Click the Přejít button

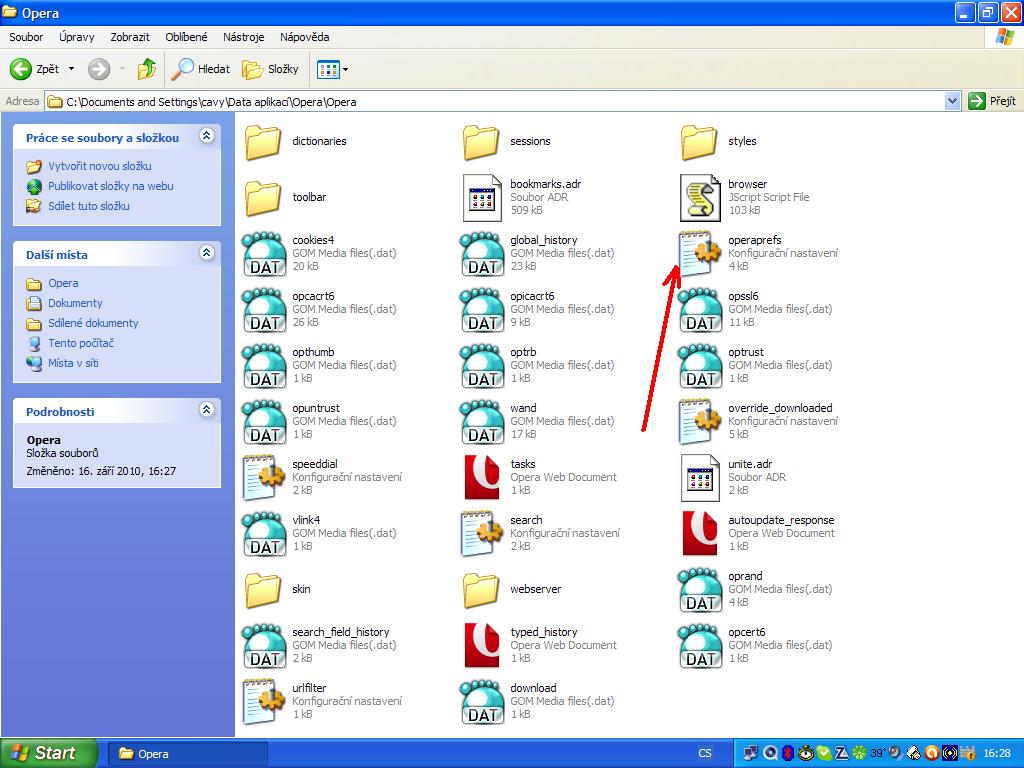click(x=992, y=101)
